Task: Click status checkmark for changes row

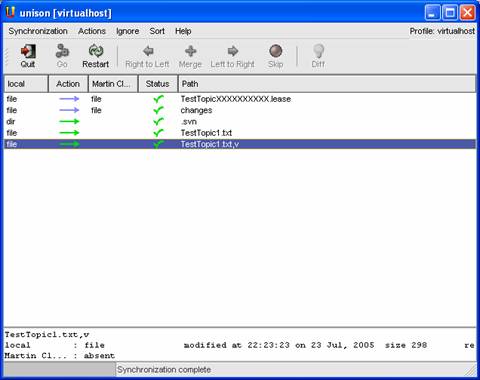Action: 158,110
